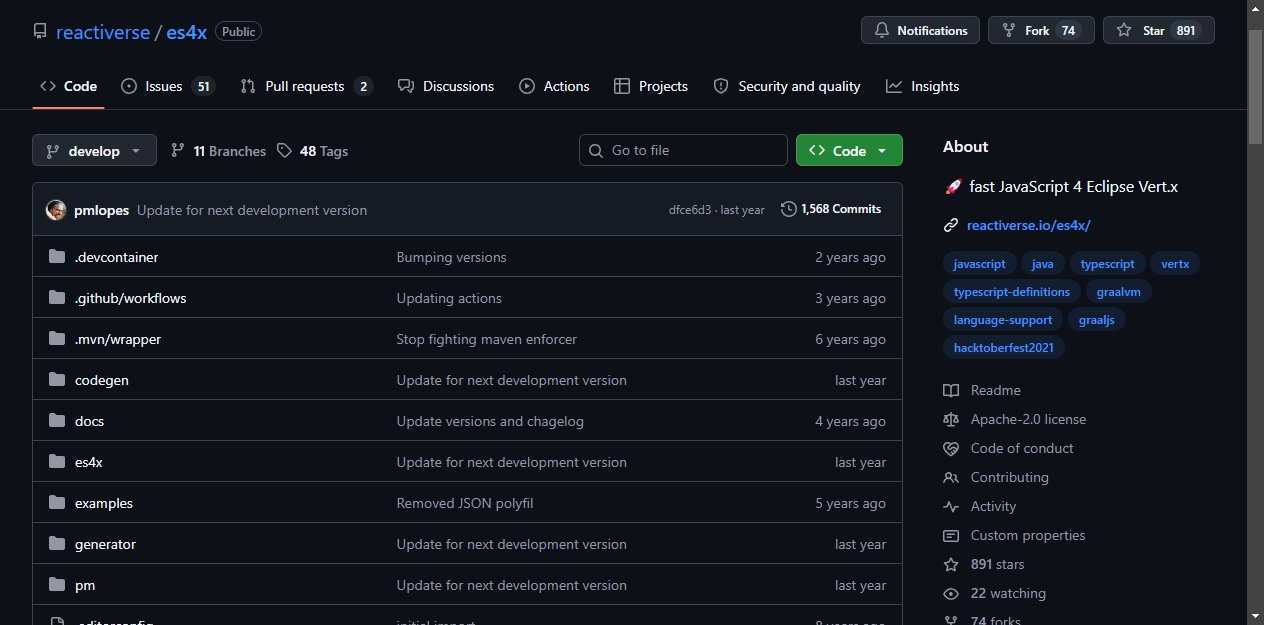Expand the green Code dropdown button

coord(849,150)
